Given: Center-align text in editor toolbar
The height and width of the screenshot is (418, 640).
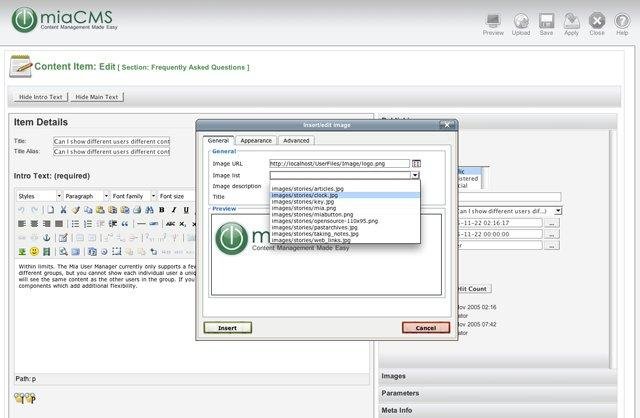Looking at the screenshot, I should (34, 224).
